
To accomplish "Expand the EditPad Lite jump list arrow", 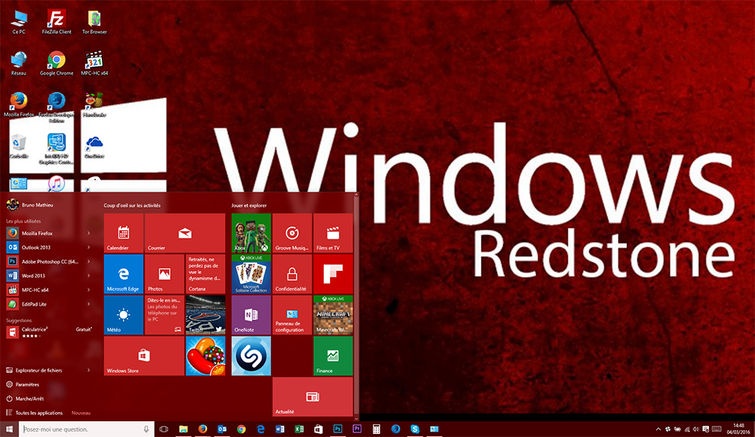I will [89, 304].
